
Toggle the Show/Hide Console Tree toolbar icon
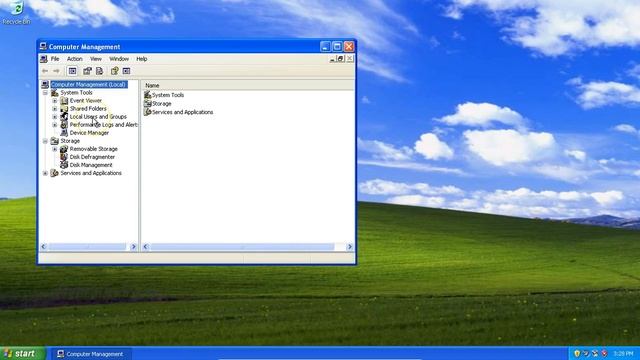(x=72, y=71)
